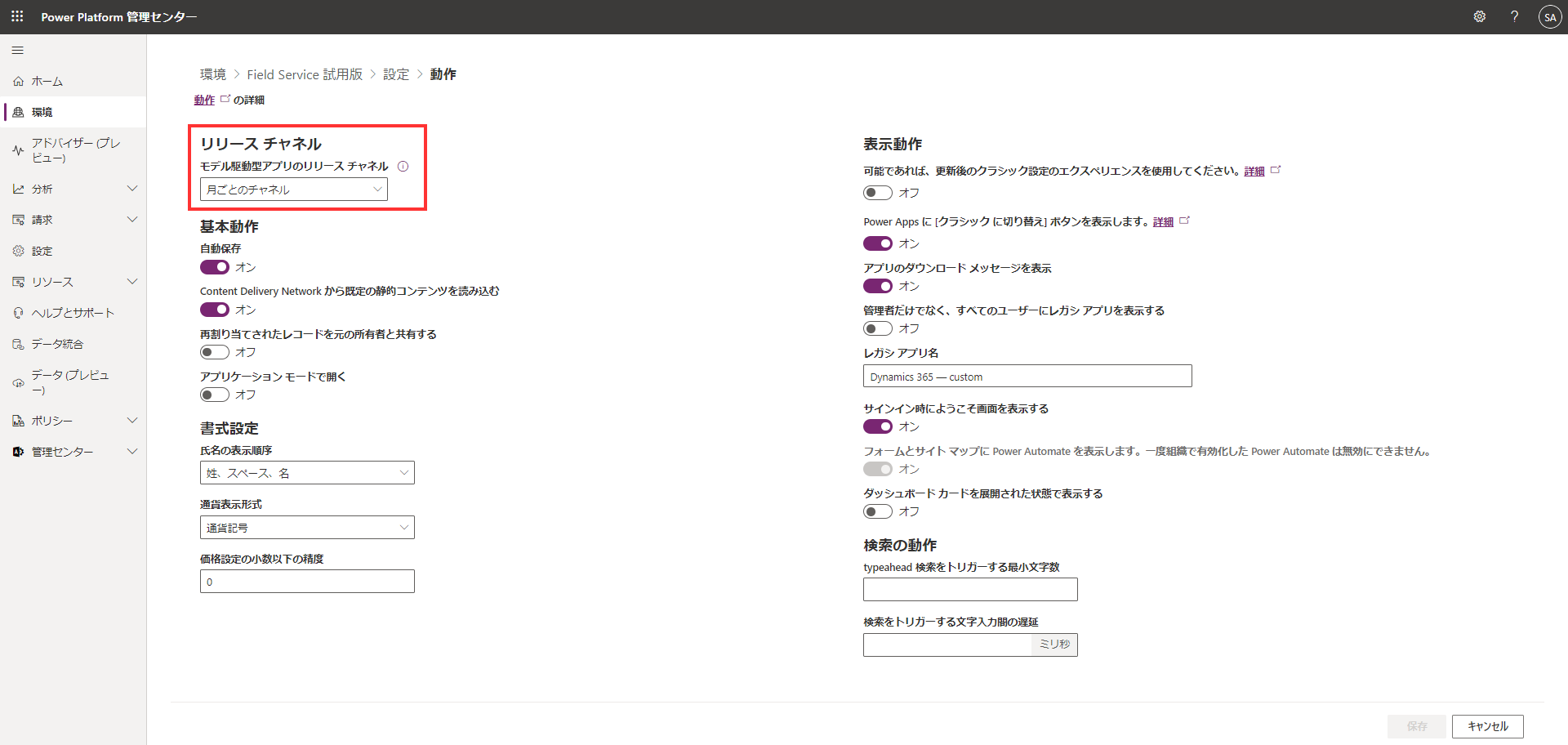Click the データ (プレビュー) cloud icon

[x=18, y=382]
